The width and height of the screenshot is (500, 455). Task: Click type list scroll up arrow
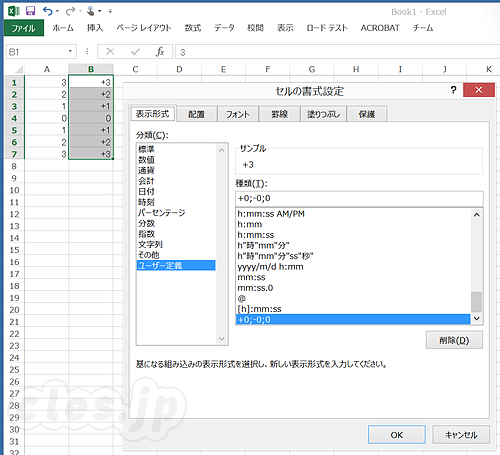click(x=477, y=215)
